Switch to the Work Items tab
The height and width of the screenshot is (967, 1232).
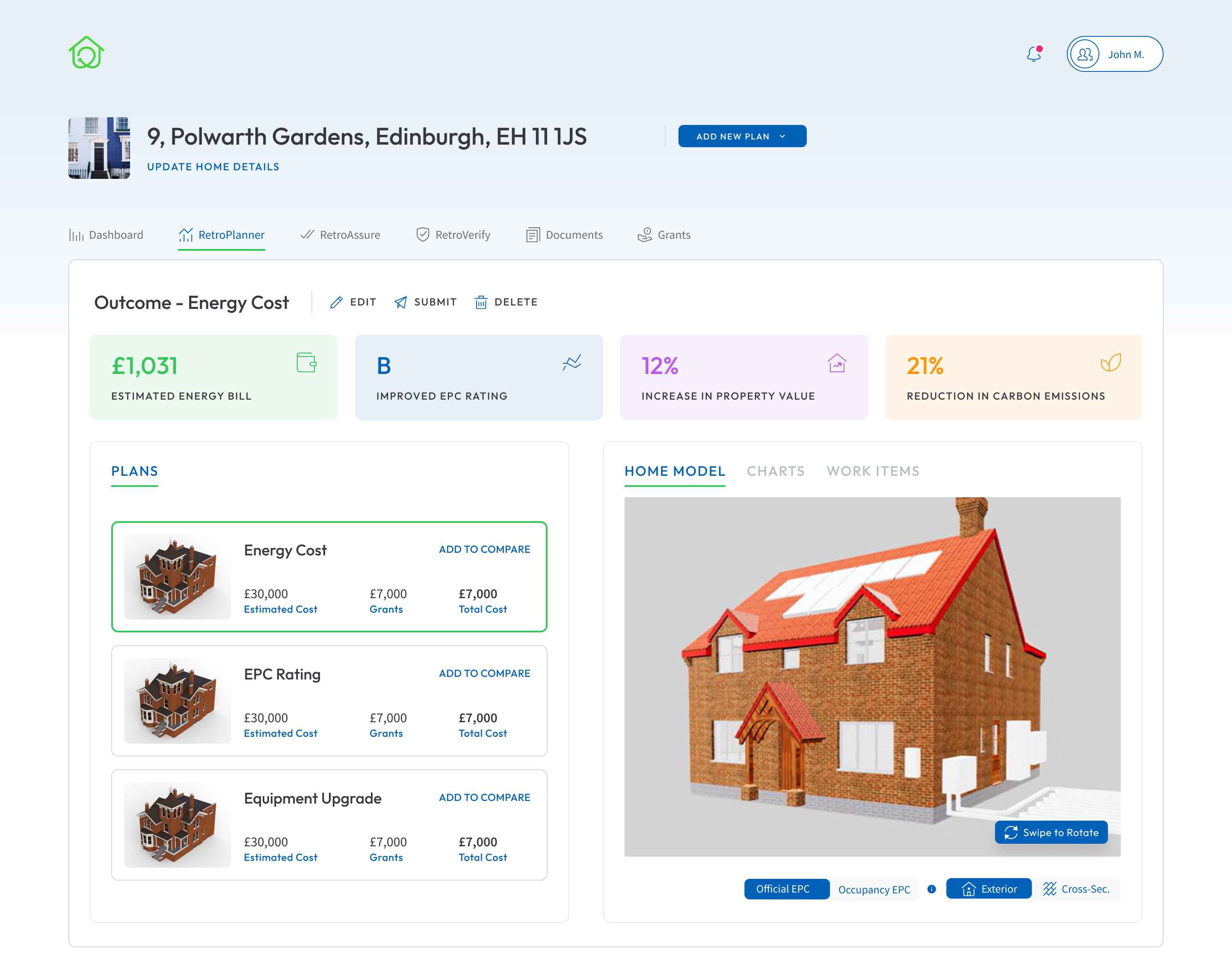pyautogui.click(x=873, y=471)
